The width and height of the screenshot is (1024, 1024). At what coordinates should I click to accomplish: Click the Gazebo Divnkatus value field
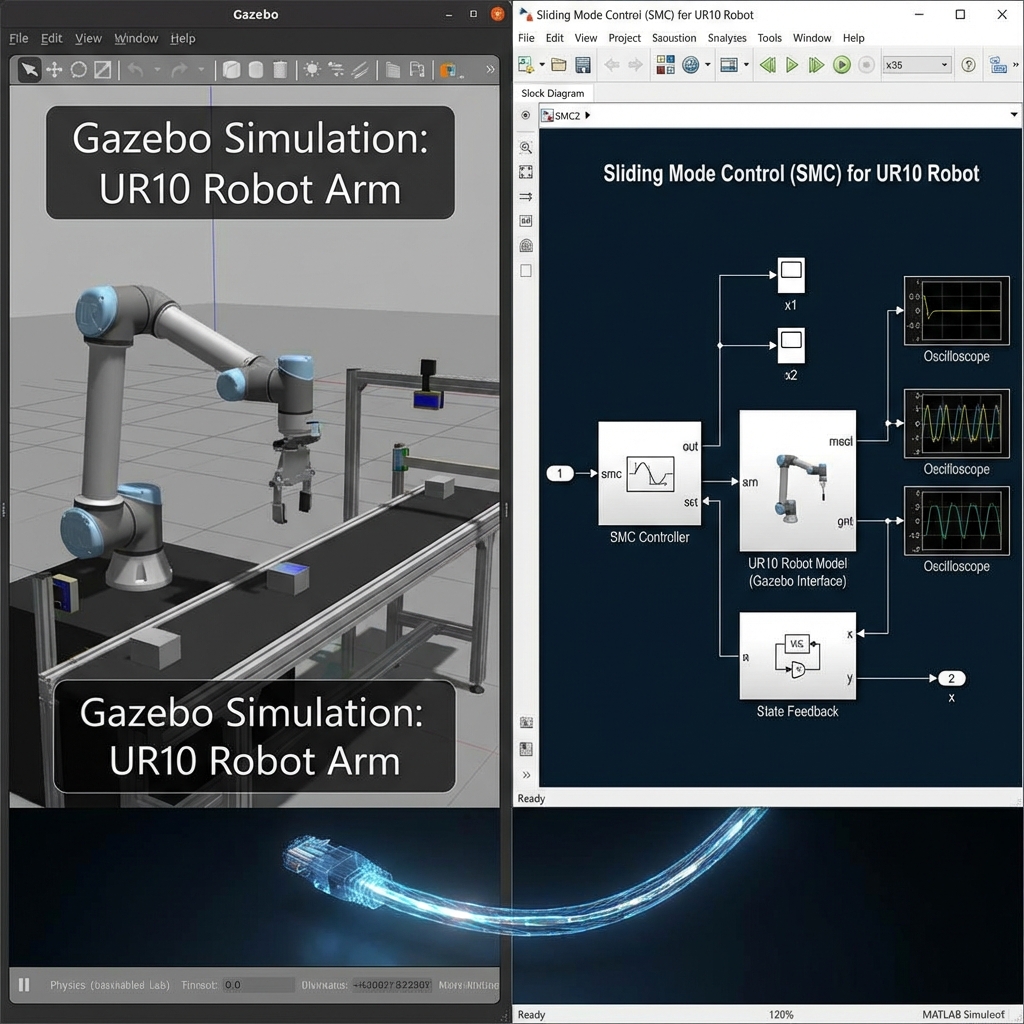(x=392, y=985)
